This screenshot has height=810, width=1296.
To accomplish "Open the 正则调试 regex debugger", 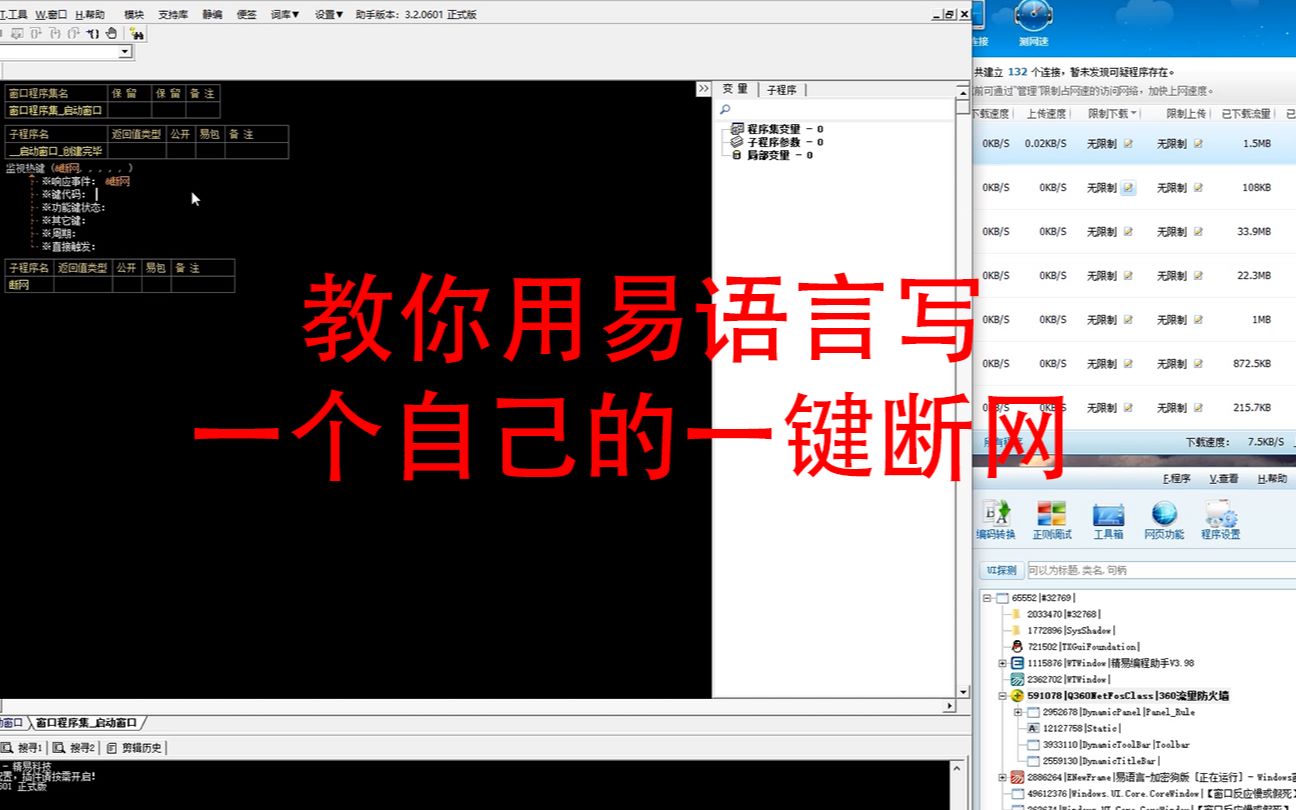I will tap(1052, 521).
